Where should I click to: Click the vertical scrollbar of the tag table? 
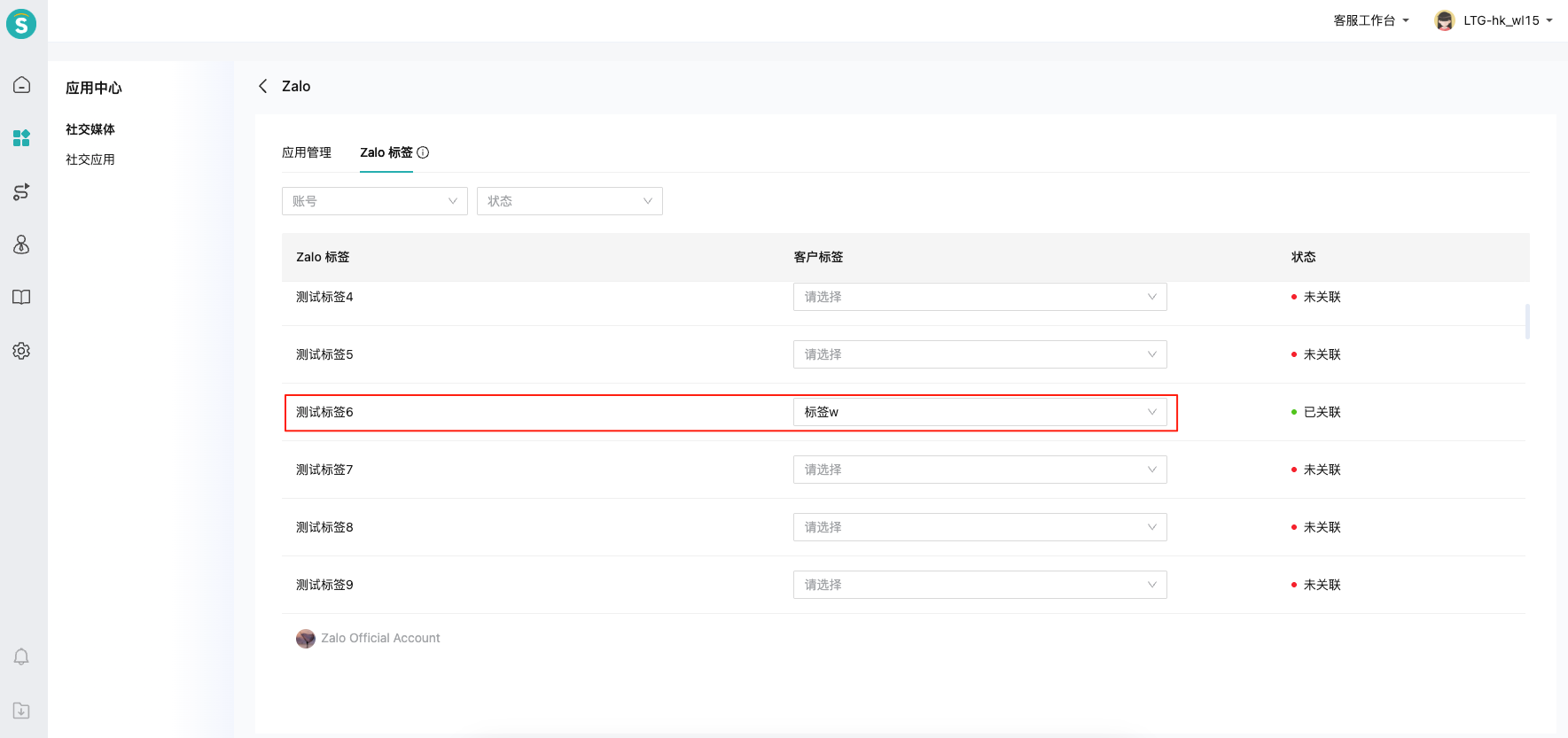point(1527,322)
